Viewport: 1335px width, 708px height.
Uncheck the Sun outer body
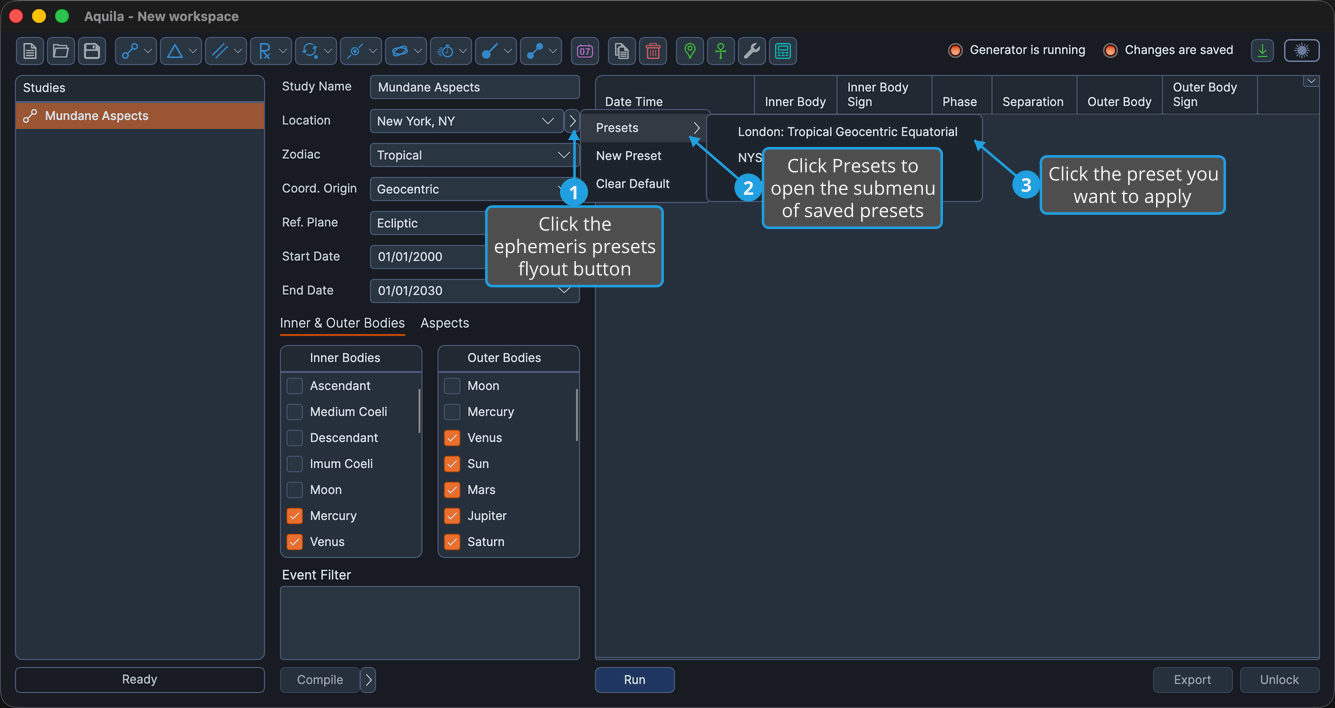pos(452,464)
